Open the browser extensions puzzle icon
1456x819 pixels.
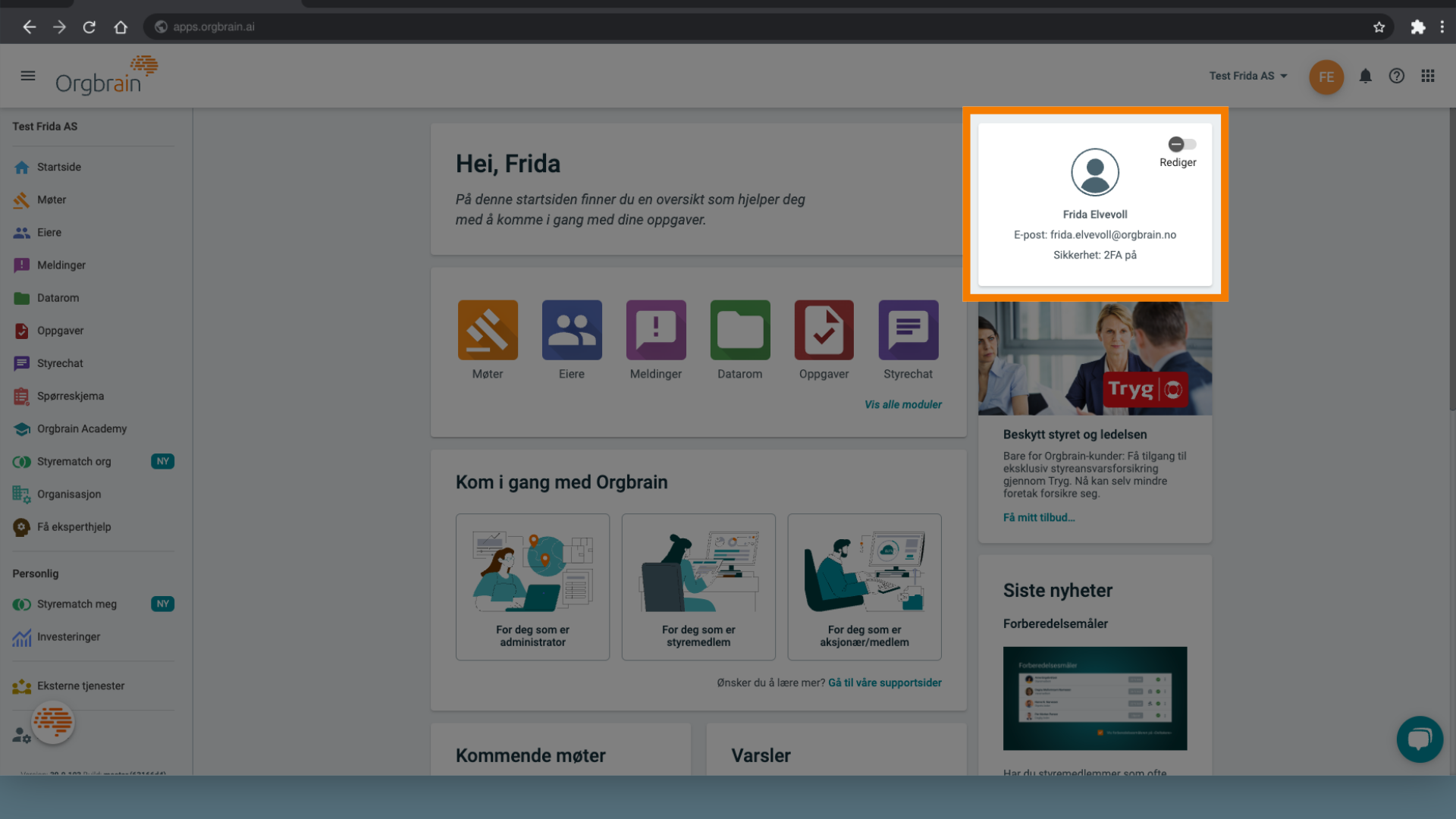point(1417,27)
